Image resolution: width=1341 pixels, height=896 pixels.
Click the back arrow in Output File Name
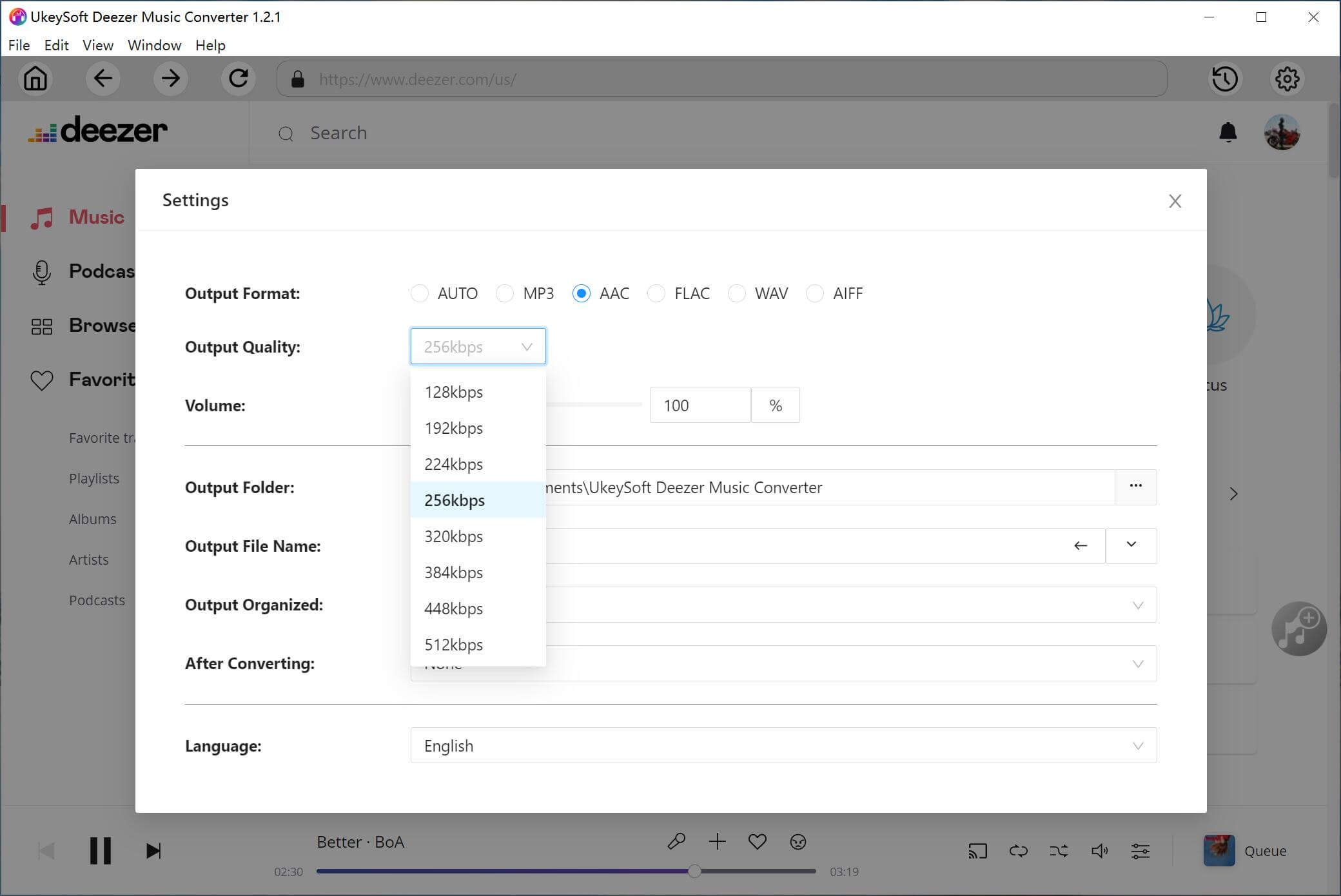(1081, 546)
